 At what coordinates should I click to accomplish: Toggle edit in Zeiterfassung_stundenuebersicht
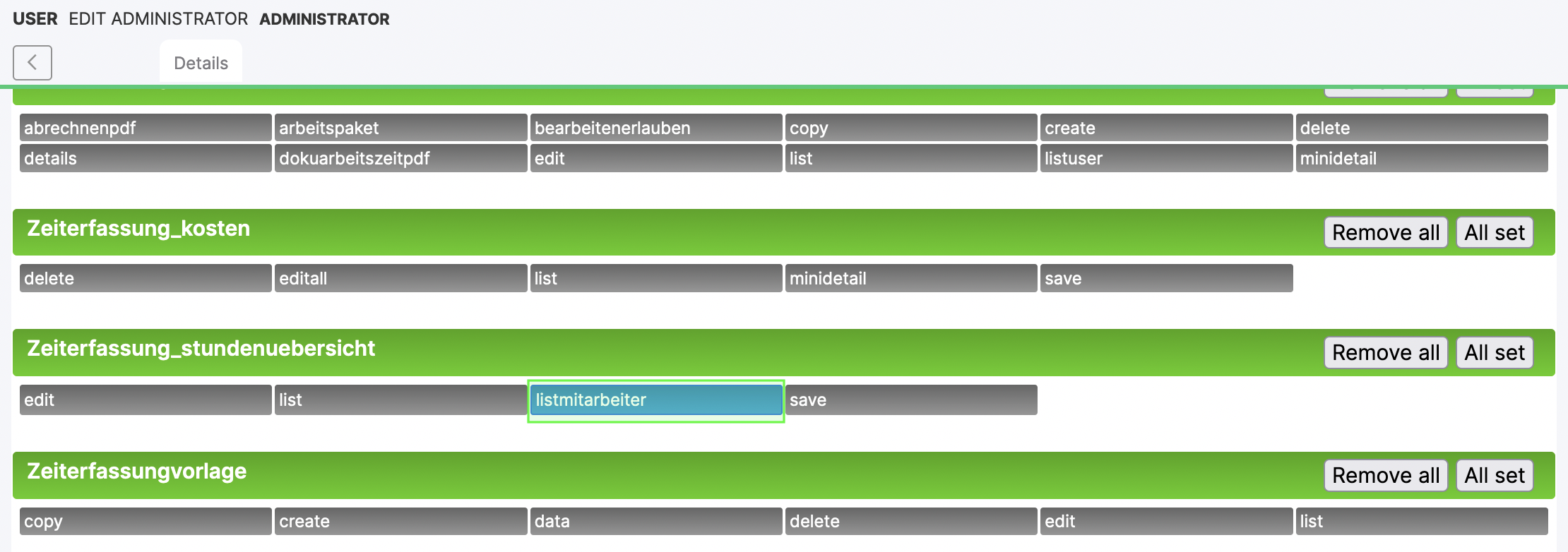[x=145, y=400]
